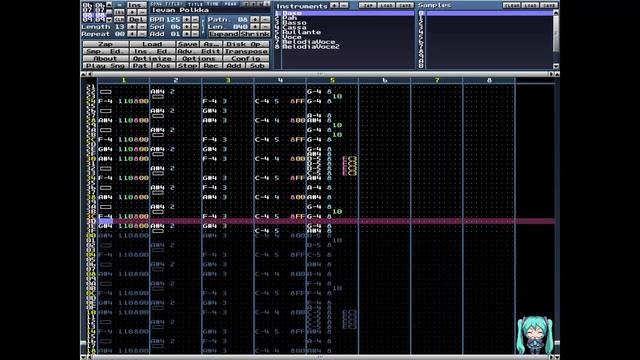Viewport: 640px width, 360px height.
Task: Click Samples list scroll down arrow
Action: click(x=556, y=66)
